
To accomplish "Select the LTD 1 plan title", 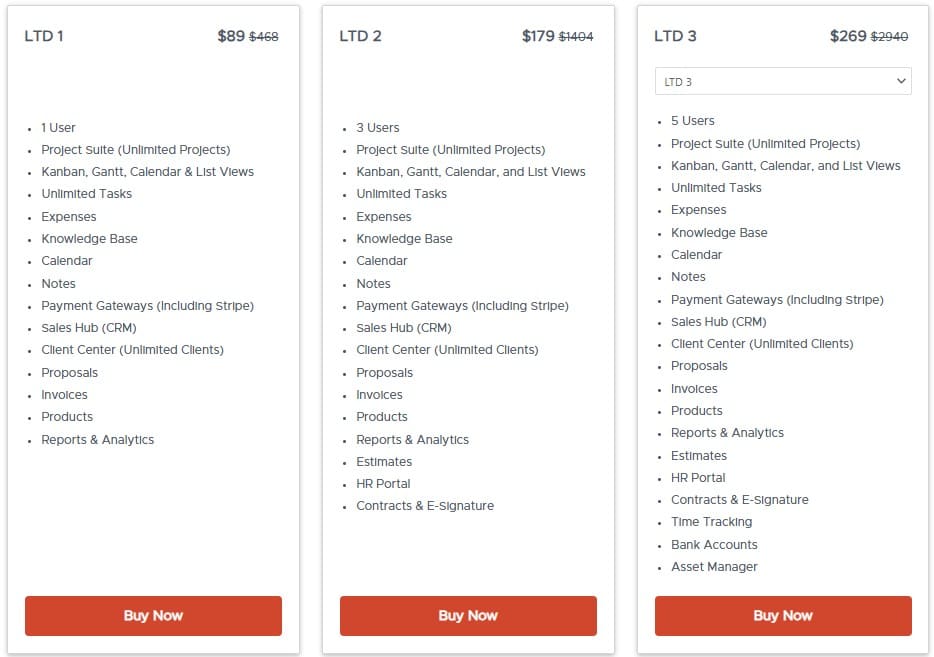I will [x=44, y=35].
